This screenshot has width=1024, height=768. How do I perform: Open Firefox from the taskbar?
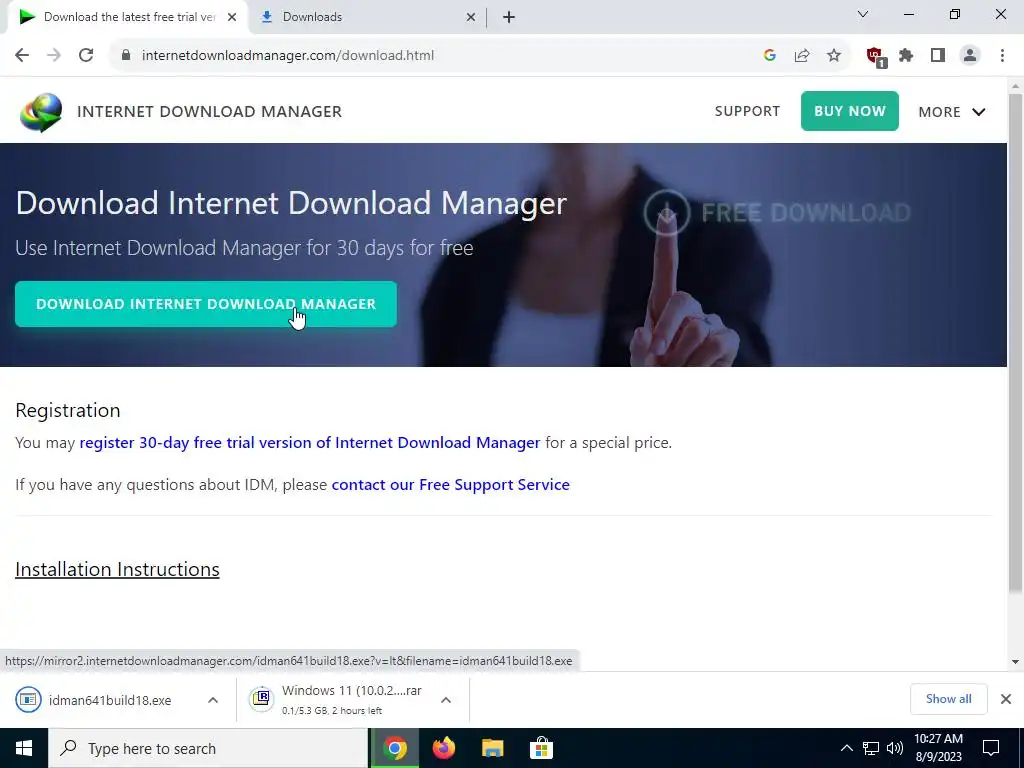pos(444,748)
